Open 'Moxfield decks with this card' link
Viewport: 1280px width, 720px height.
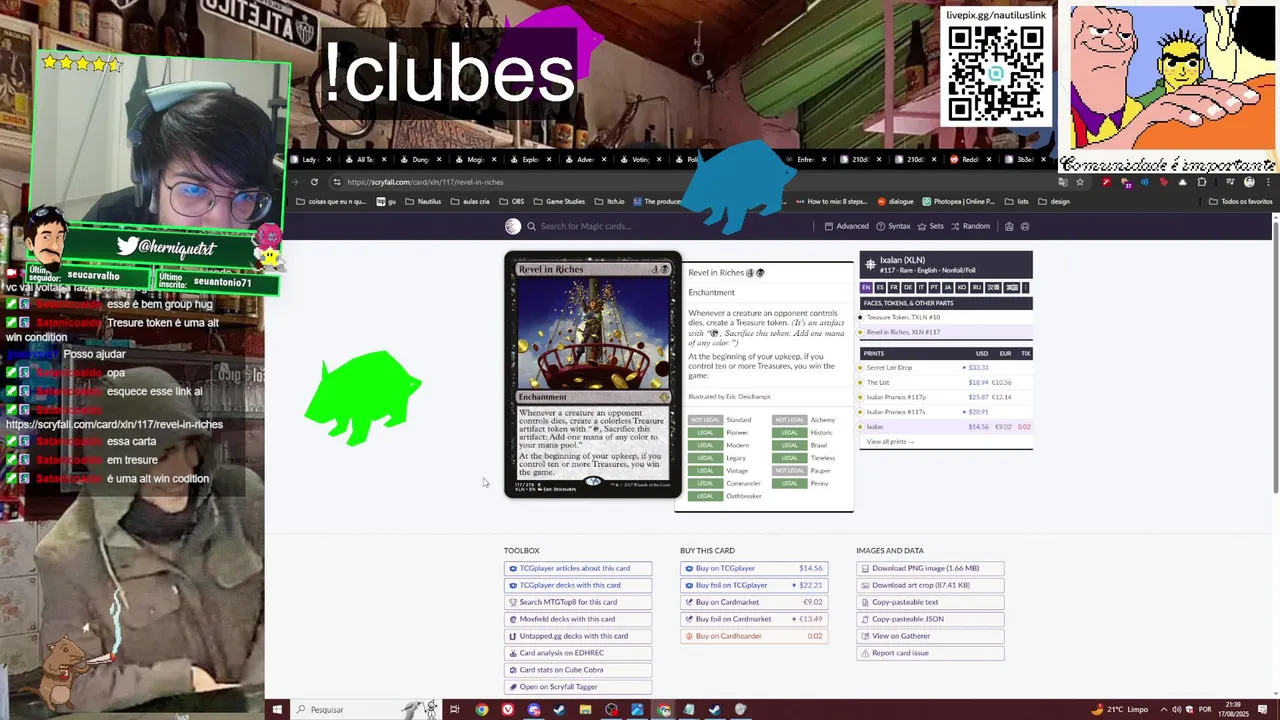point(578,619)
